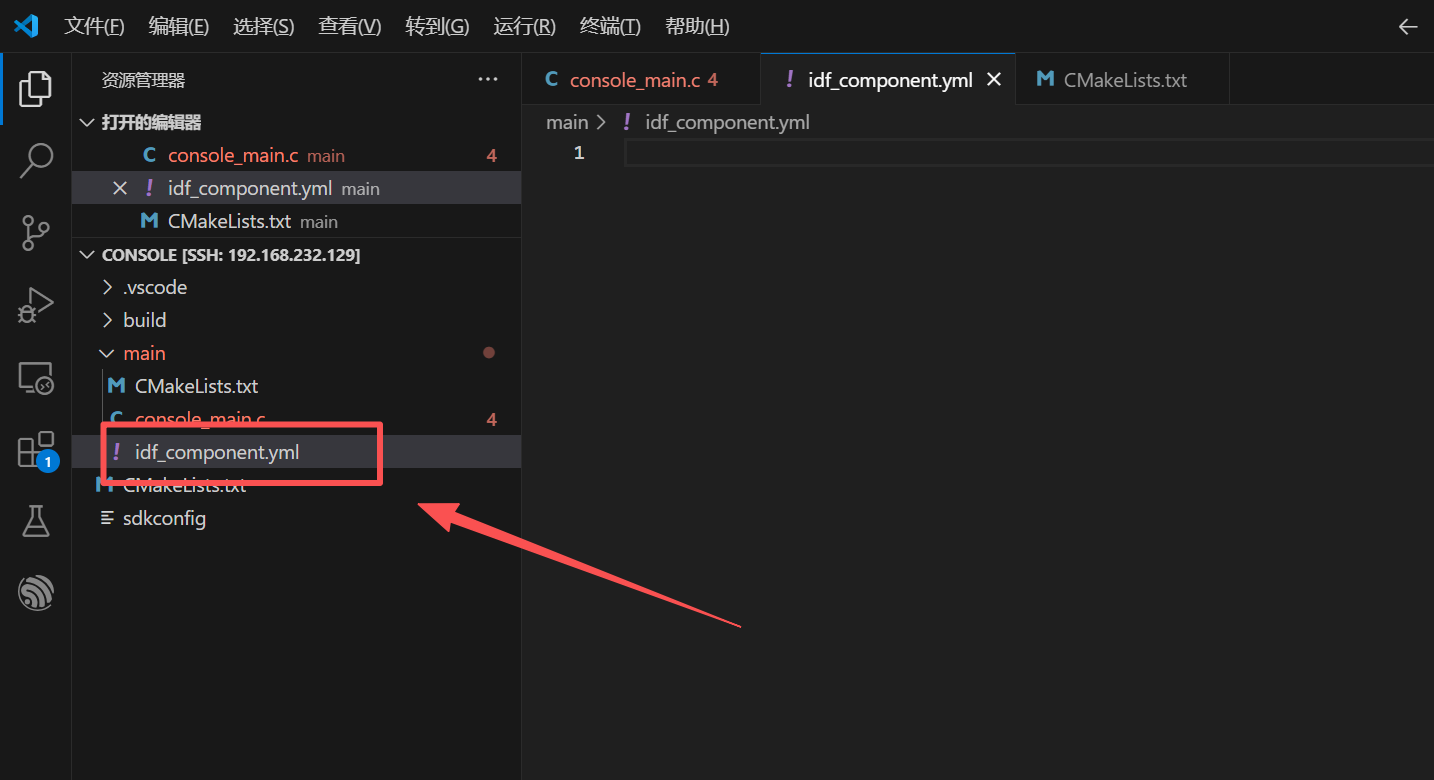Close the idf_component.yml editor tab
Viewport: 1434px width, 780px height.
[x=994, y=80]
